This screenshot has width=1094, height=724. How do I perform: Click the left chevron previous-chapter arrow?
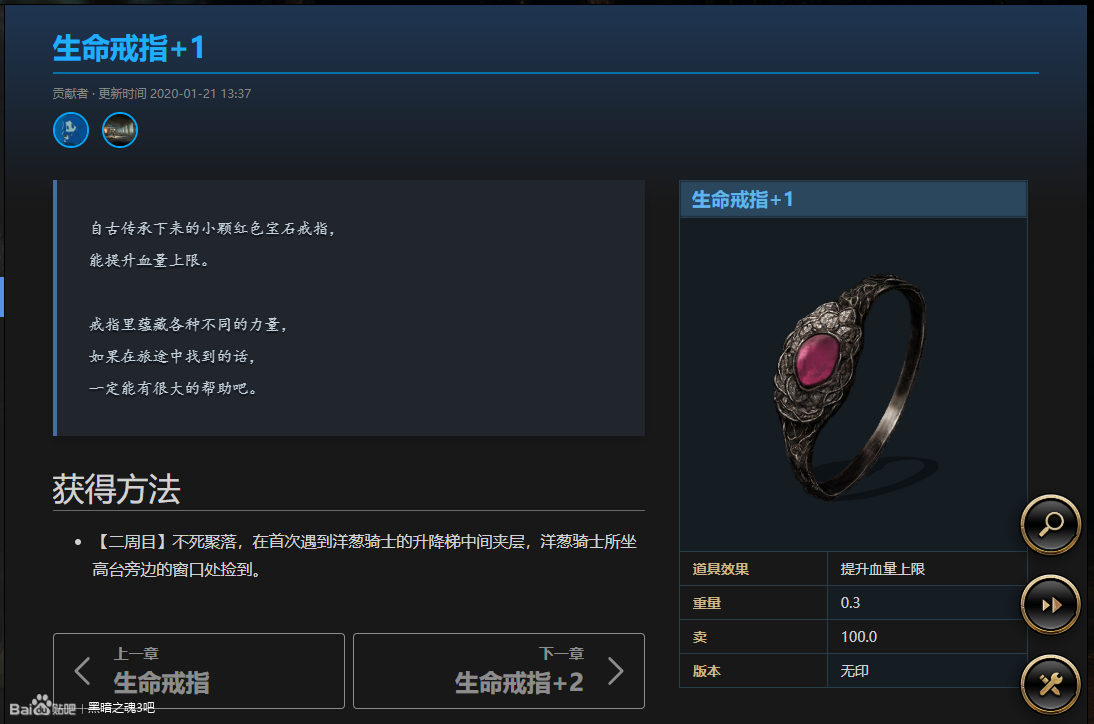82,671
